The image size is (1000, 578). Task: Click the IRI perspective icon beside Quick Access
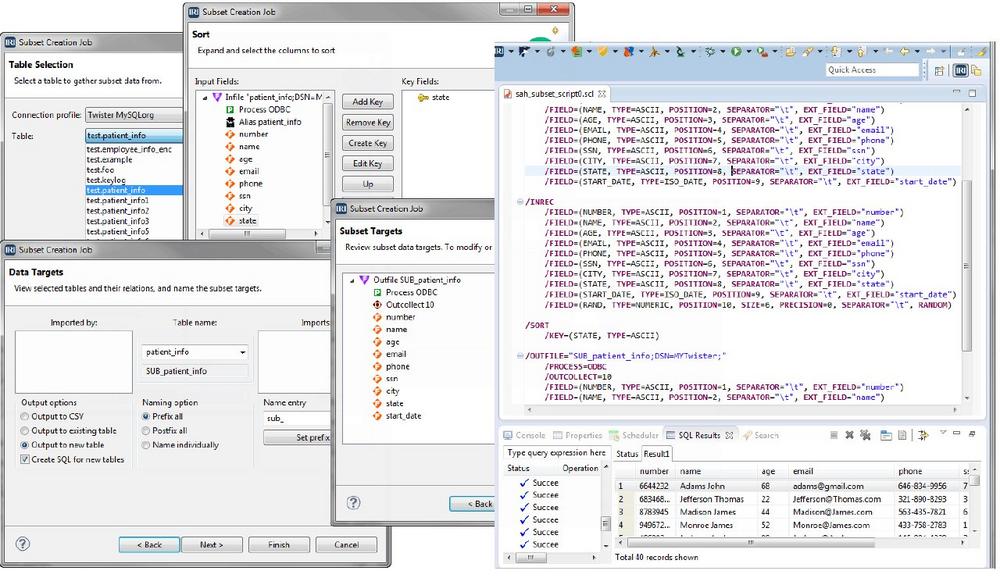[960, 70]
